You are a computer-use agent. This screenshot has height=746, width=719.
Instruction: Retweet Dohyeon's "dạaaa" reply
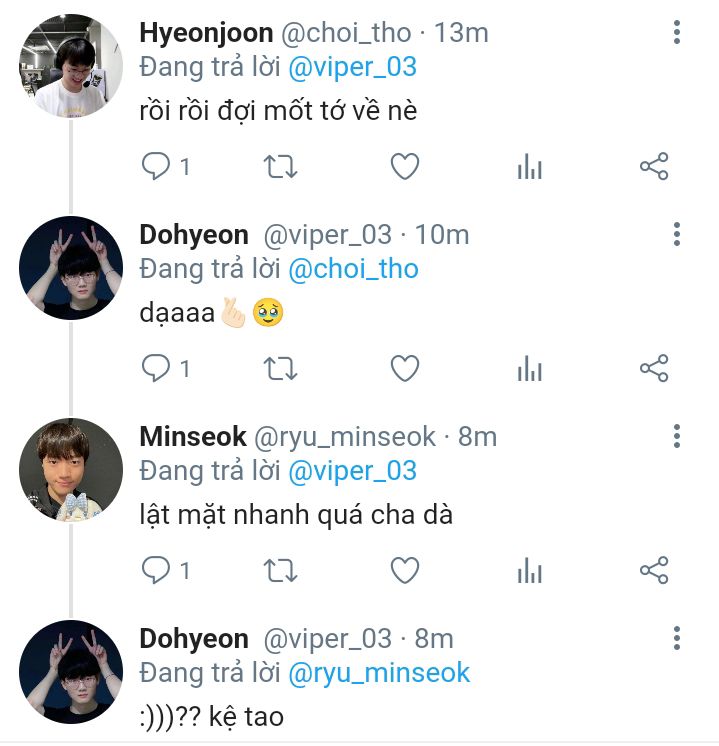click(280, 369)
